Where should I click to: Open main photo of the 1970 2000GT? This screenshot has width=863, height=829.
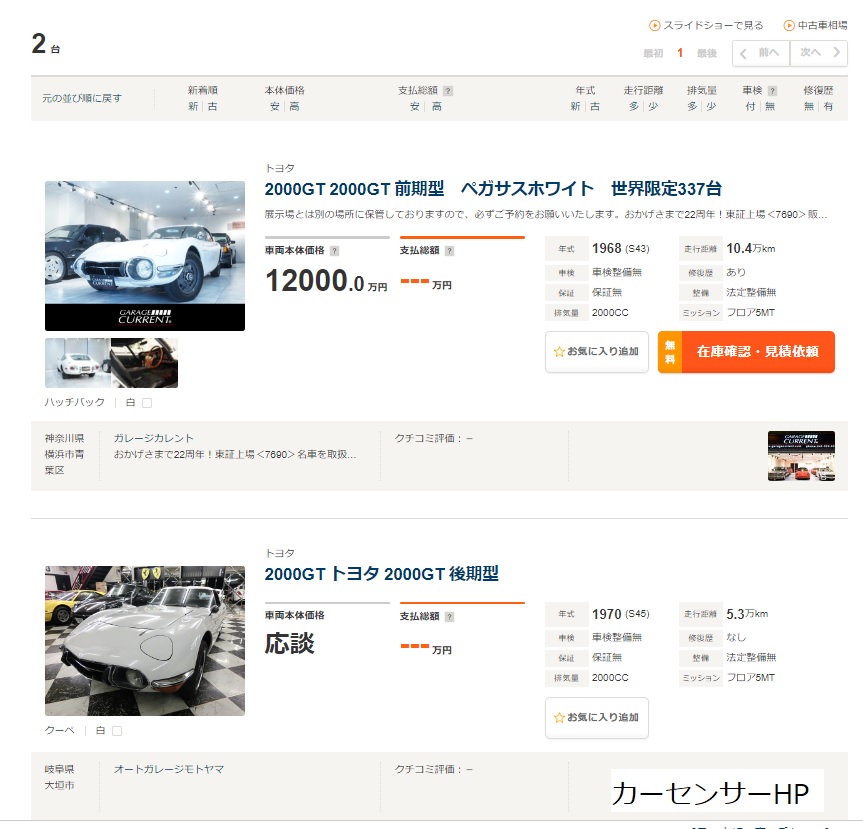tap(145, 641)
